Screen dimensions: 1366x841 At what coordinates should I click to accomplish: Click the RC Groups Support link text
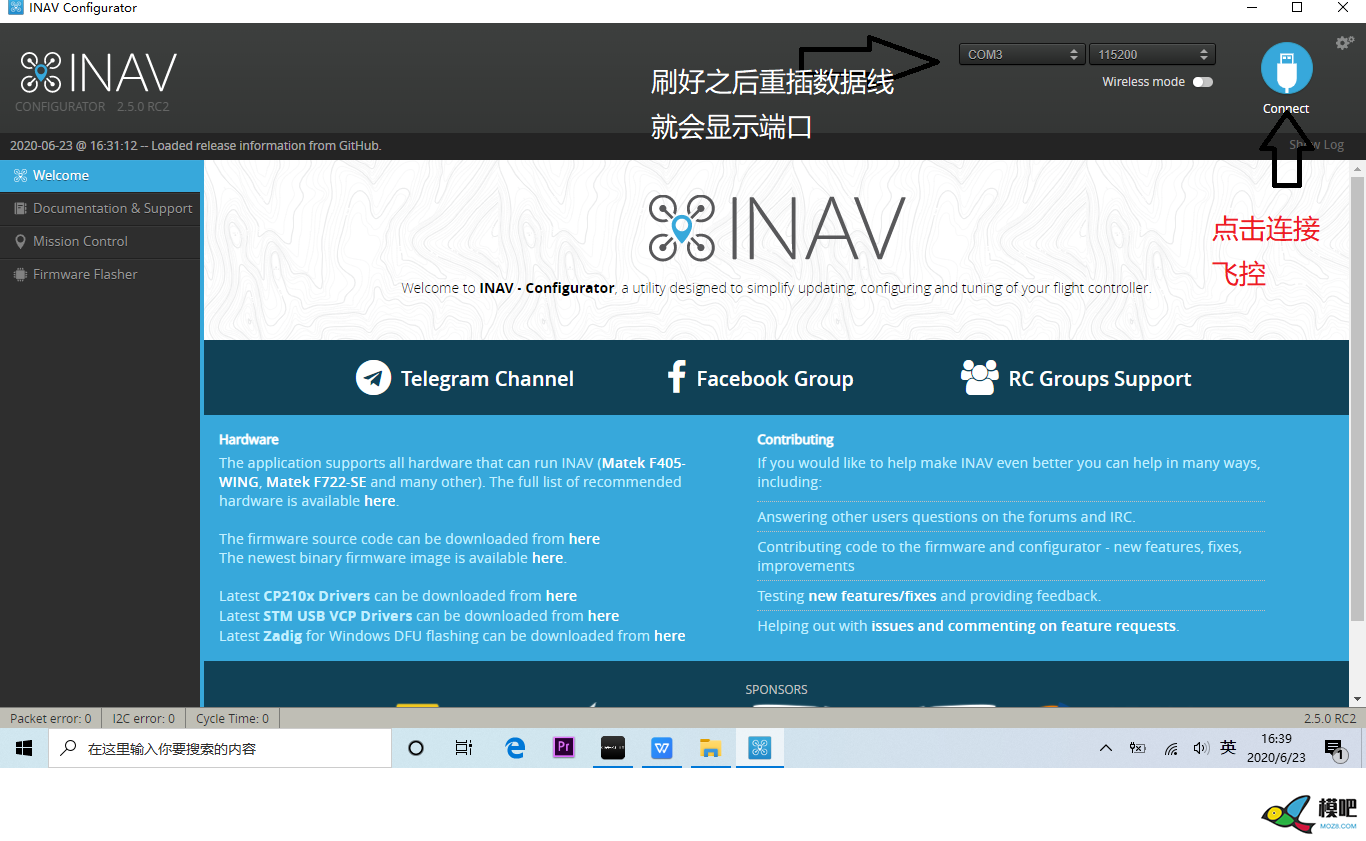point(1100,379)
